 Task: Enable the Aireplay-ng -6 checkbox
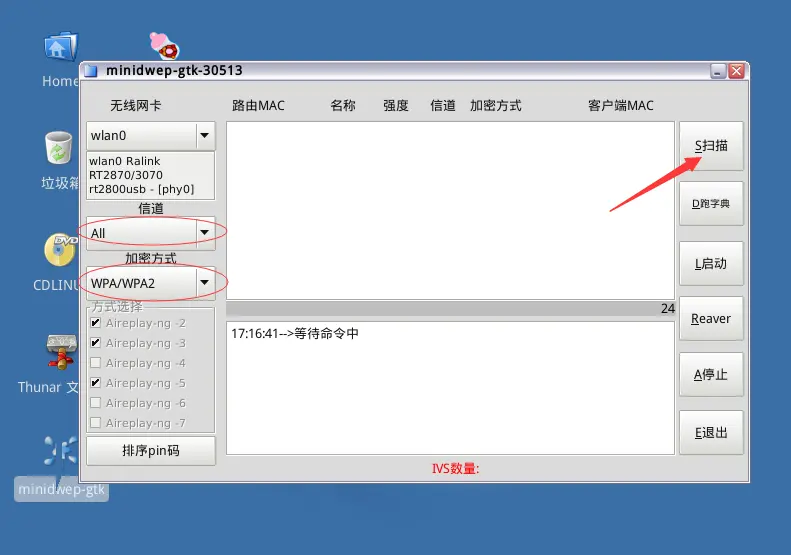[95, 403]
